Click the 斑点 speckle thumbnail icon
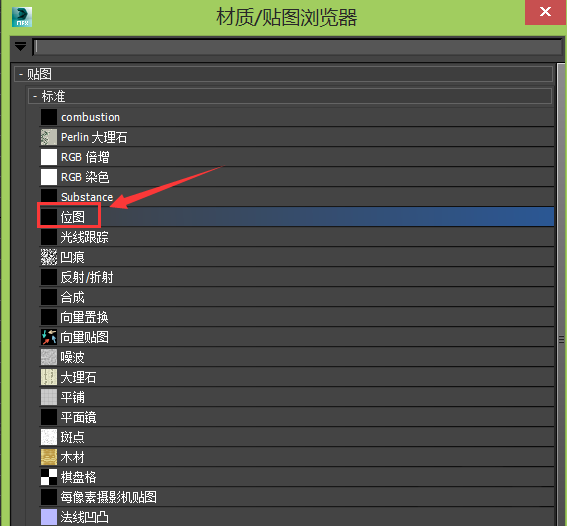567x526 pixels. (49, 437)
